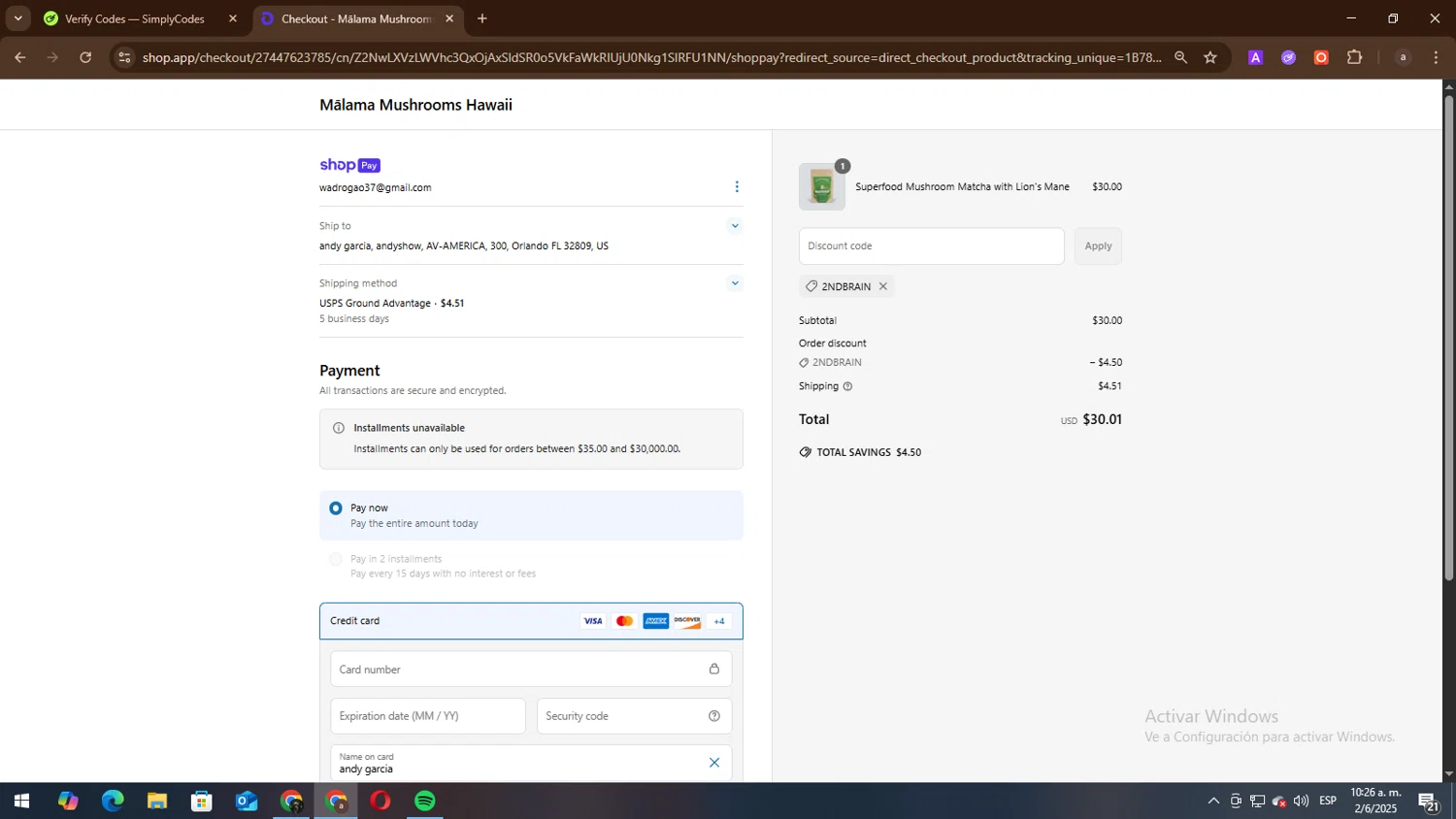This screenshot has width=1456, height=819.
Task: Click the mushroom matcha product thumbnail
Action: (x=822, y=186)
